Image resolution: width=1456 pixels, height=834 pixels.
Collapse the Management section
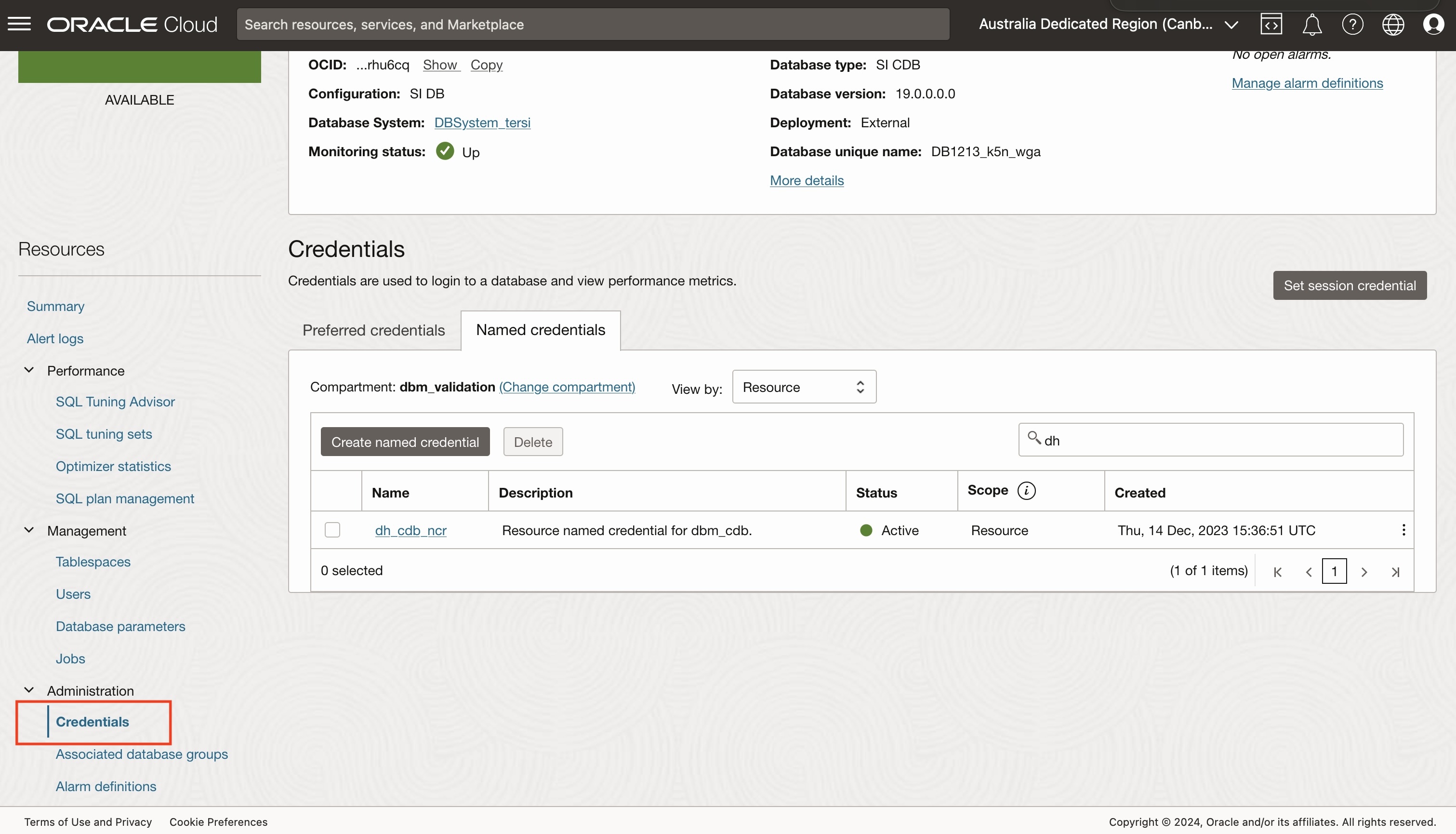29,530
